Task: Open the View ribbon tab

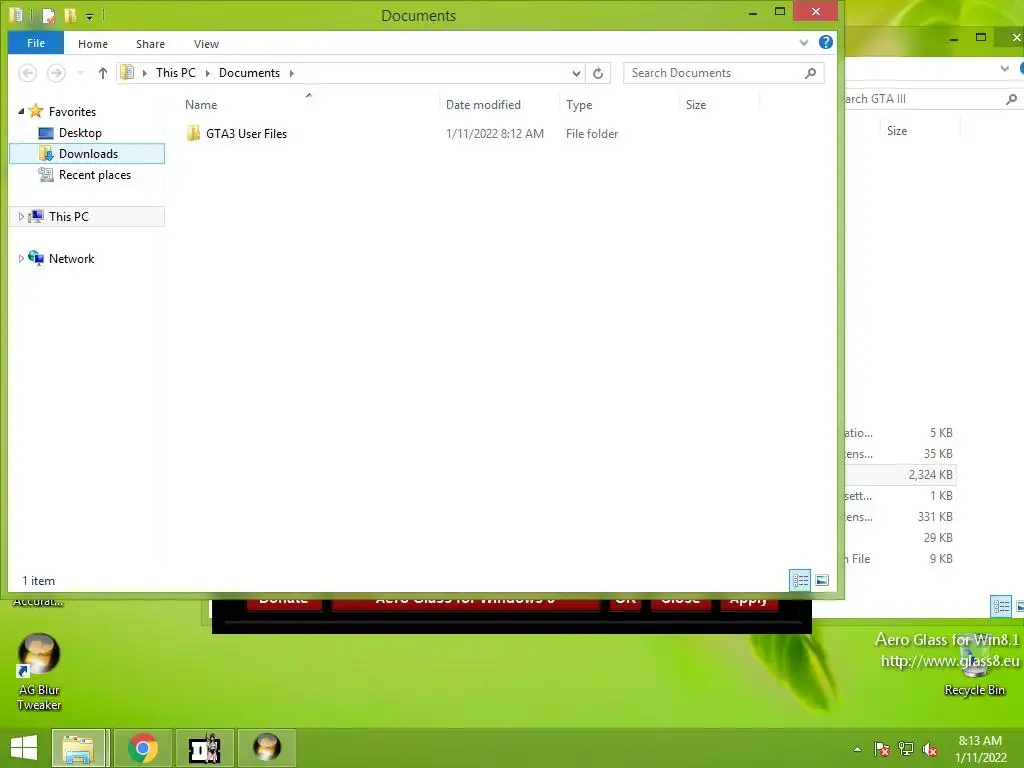Action: click(206, 44)
